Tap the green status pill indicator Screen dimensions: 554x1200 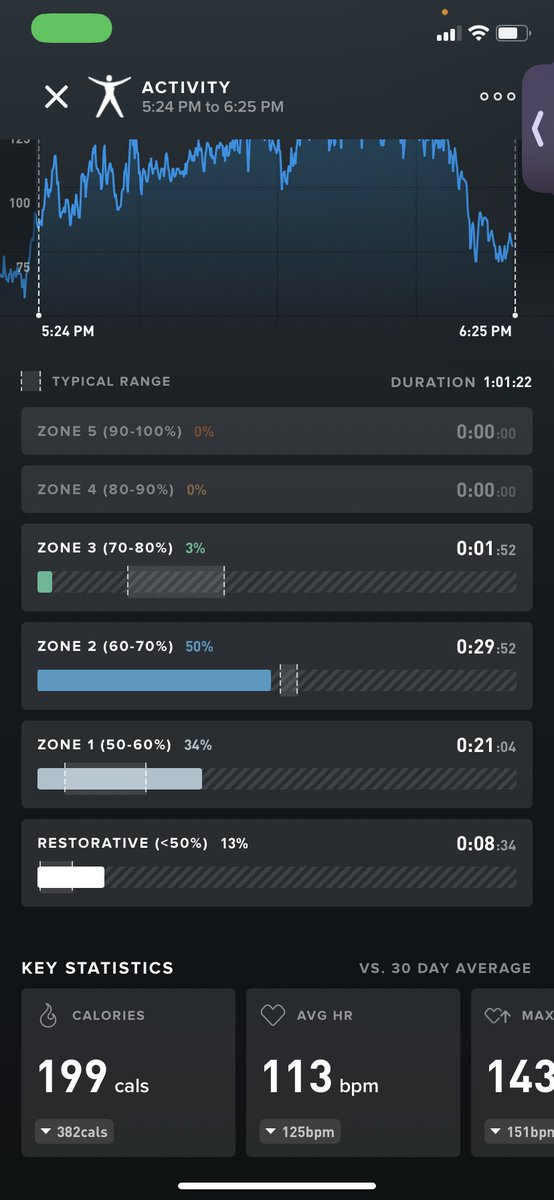click(72, 28)
